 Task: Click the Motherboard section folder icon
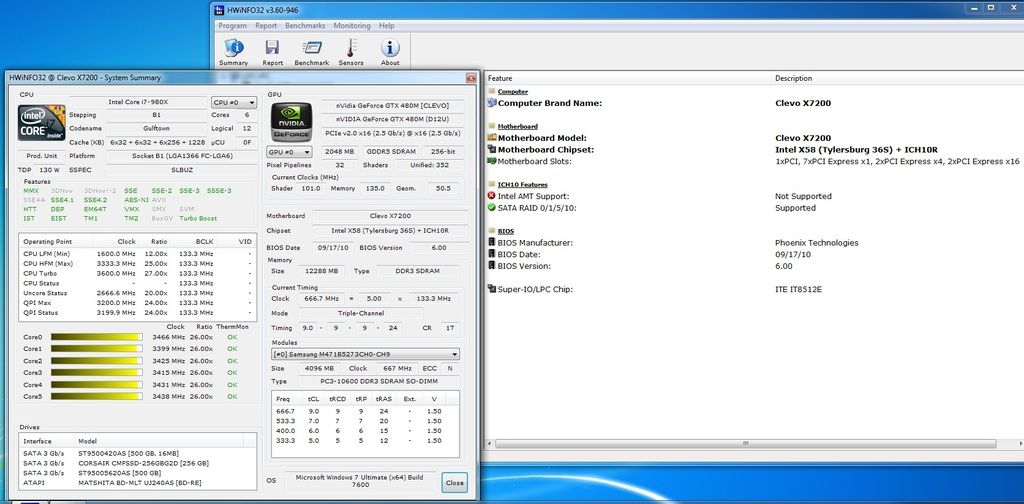[492, 127]
